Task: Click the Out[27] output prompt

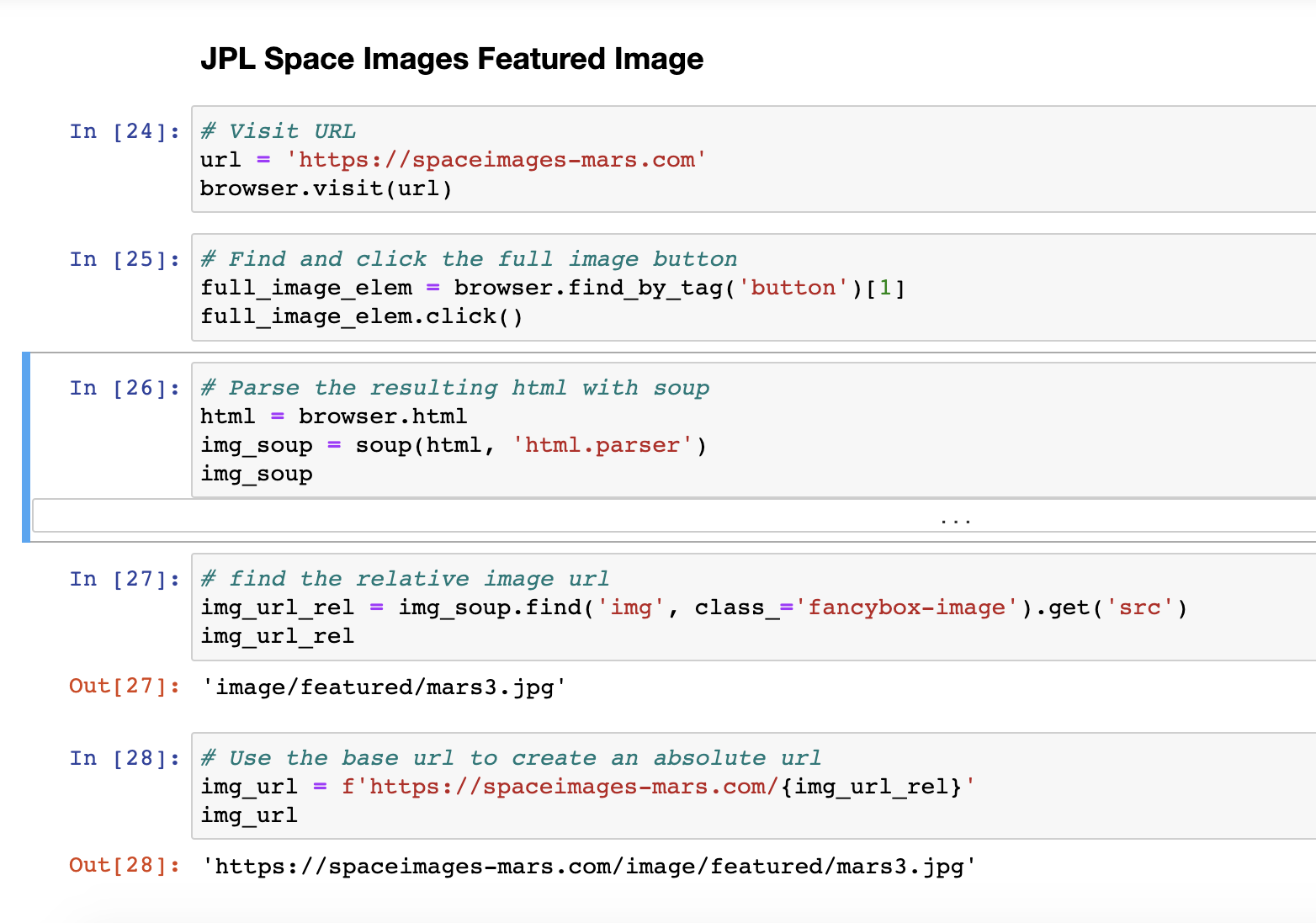Action: click(125, 686)
